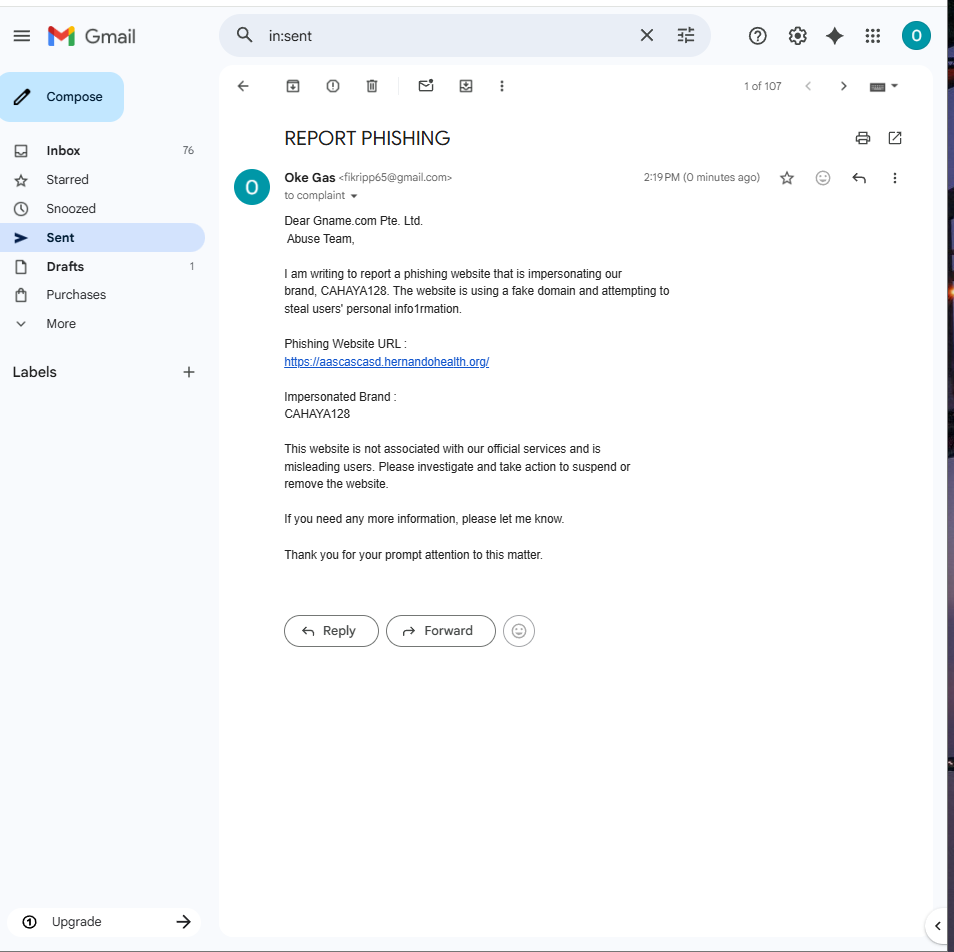Viewport: 954px width, 952px height.
Task: Open Gemini sparkle icon
Action: click(x=835, y=36)
